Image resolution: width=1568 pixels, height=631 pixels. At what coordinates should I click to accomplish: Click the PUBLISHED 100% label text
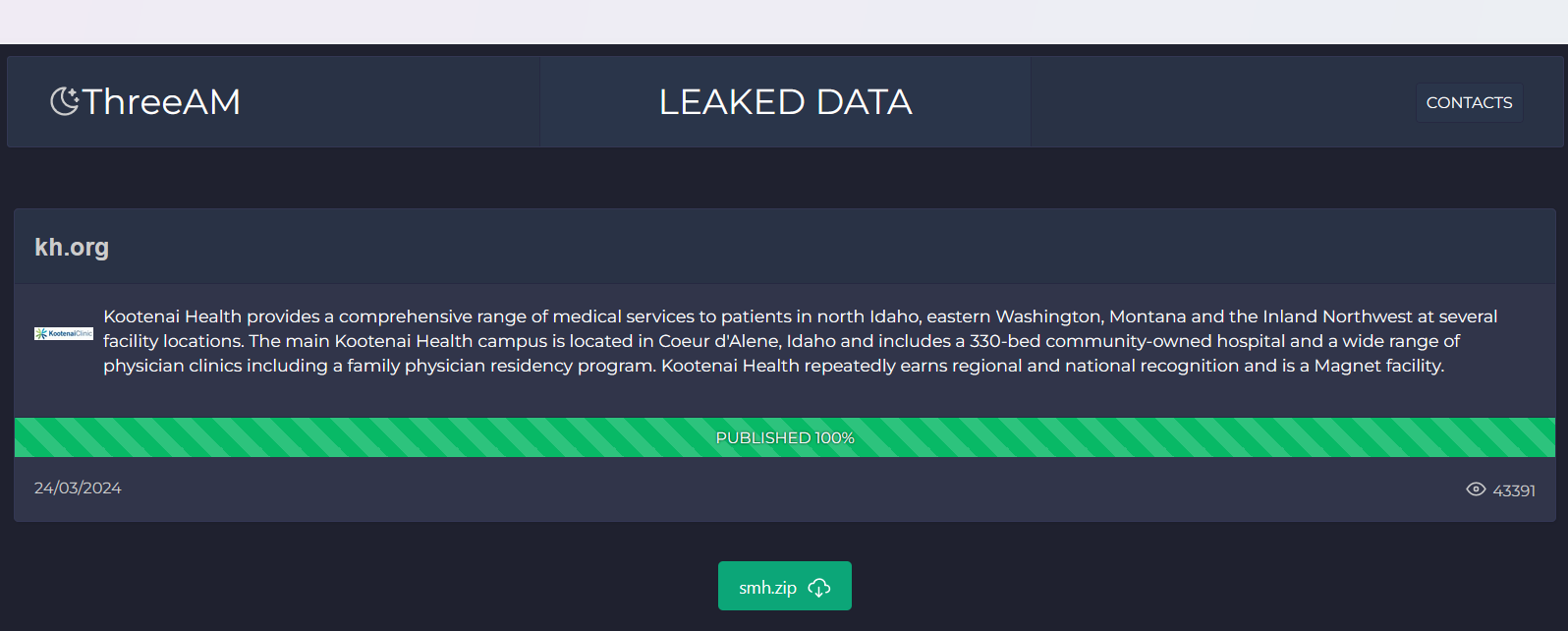pyautogui.click(x=785, y=438)
